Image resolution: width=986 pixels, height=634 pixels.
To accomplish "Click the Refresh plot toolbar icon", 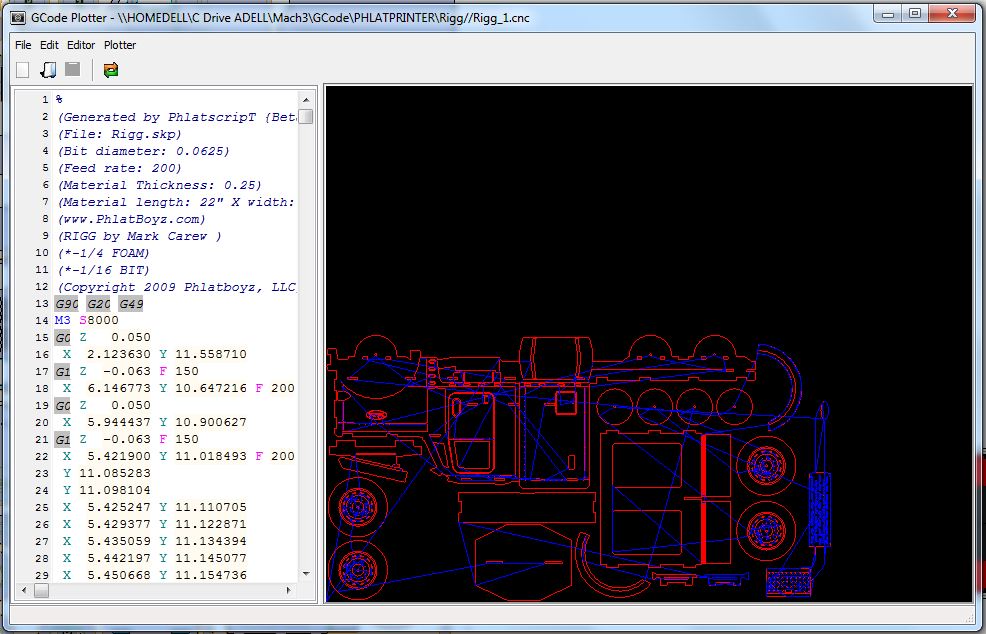I will point(111,69).
